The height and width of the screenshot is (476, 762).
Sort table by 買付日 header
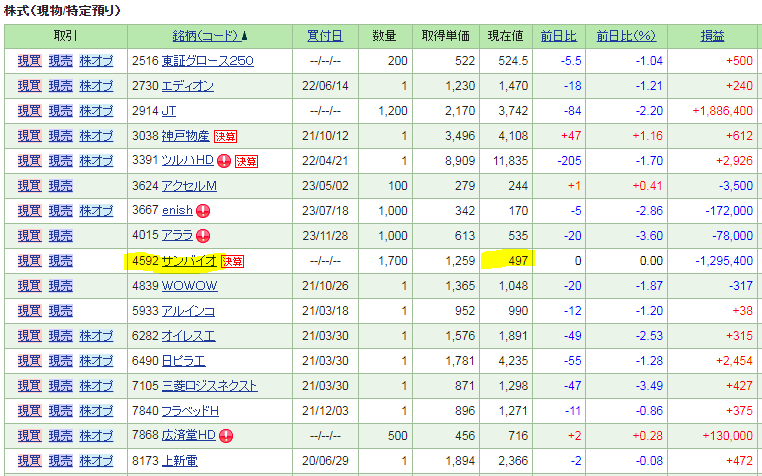click(325, 36)
